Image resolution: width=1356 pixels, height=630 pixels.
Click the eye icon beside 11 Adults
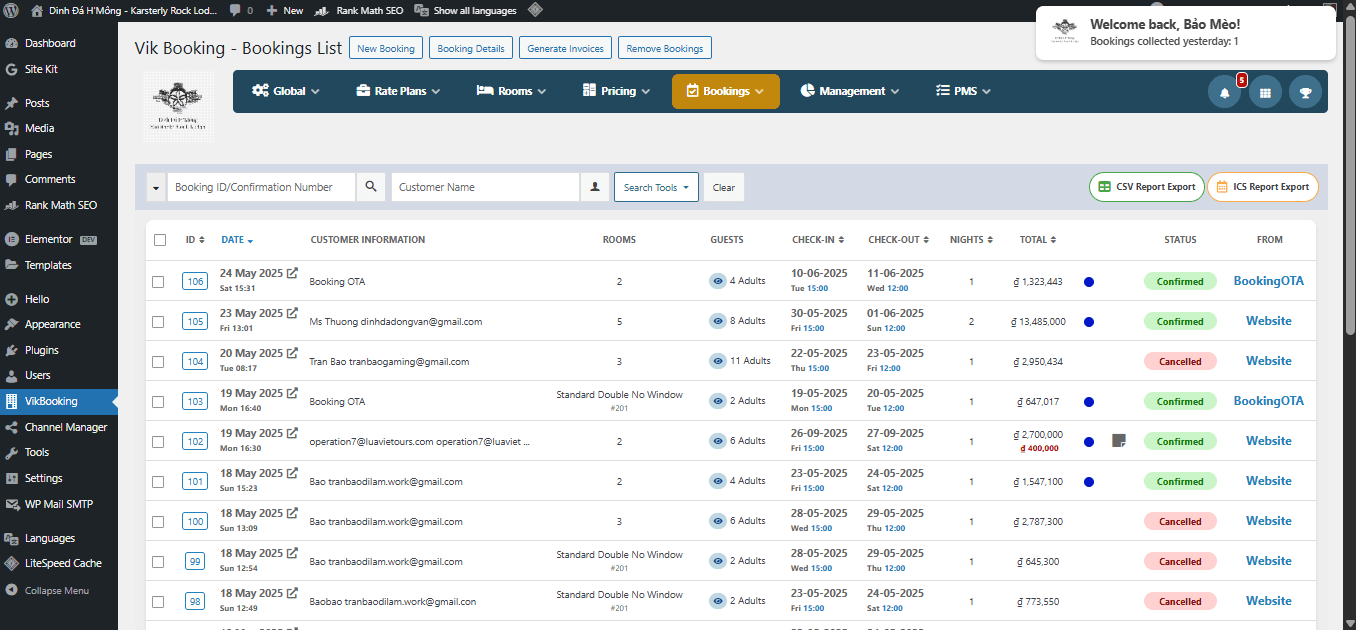[717, 361]
